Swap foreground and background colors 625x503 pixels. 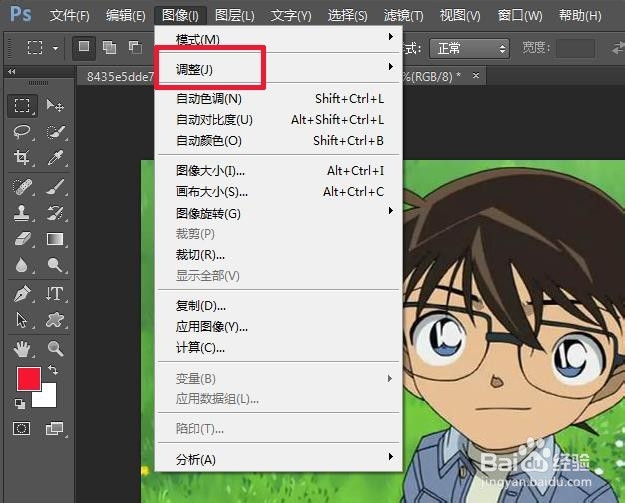point(53,370)
